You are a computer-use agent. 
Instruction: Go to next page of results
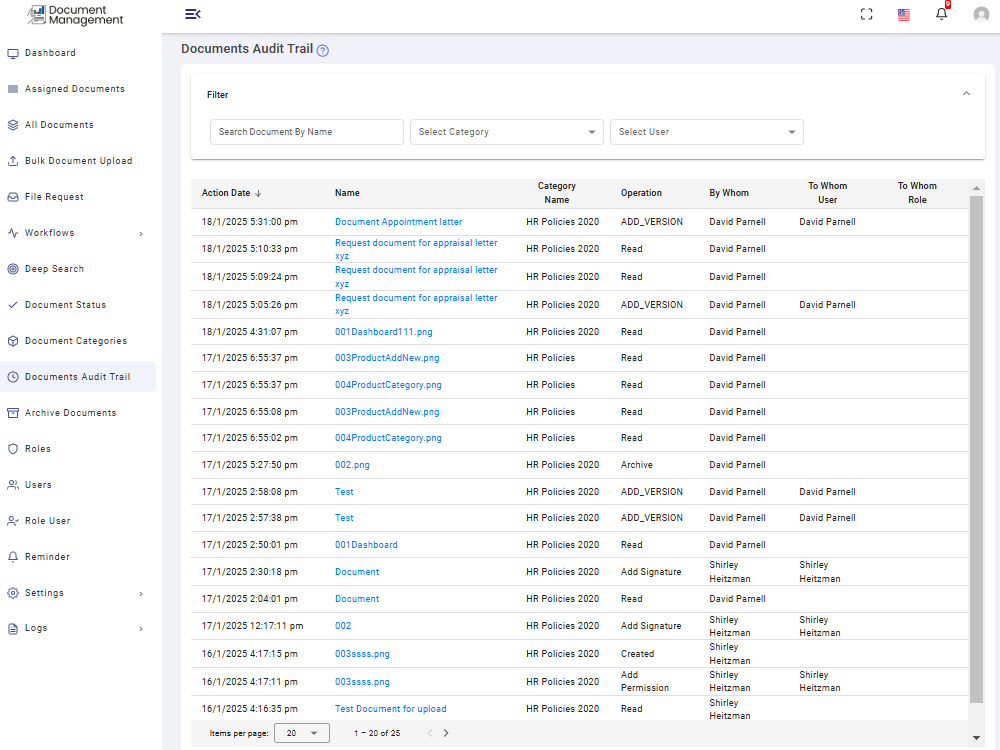pyautogui.click(x=446, y=733)
